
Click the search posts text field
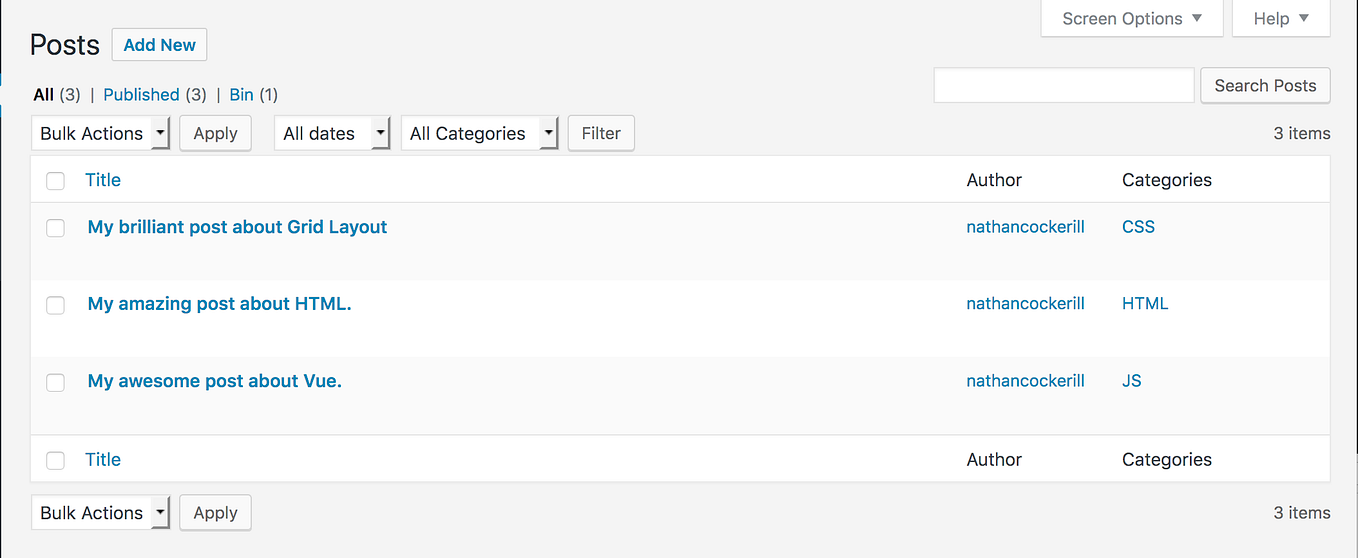coord(1063,86)
